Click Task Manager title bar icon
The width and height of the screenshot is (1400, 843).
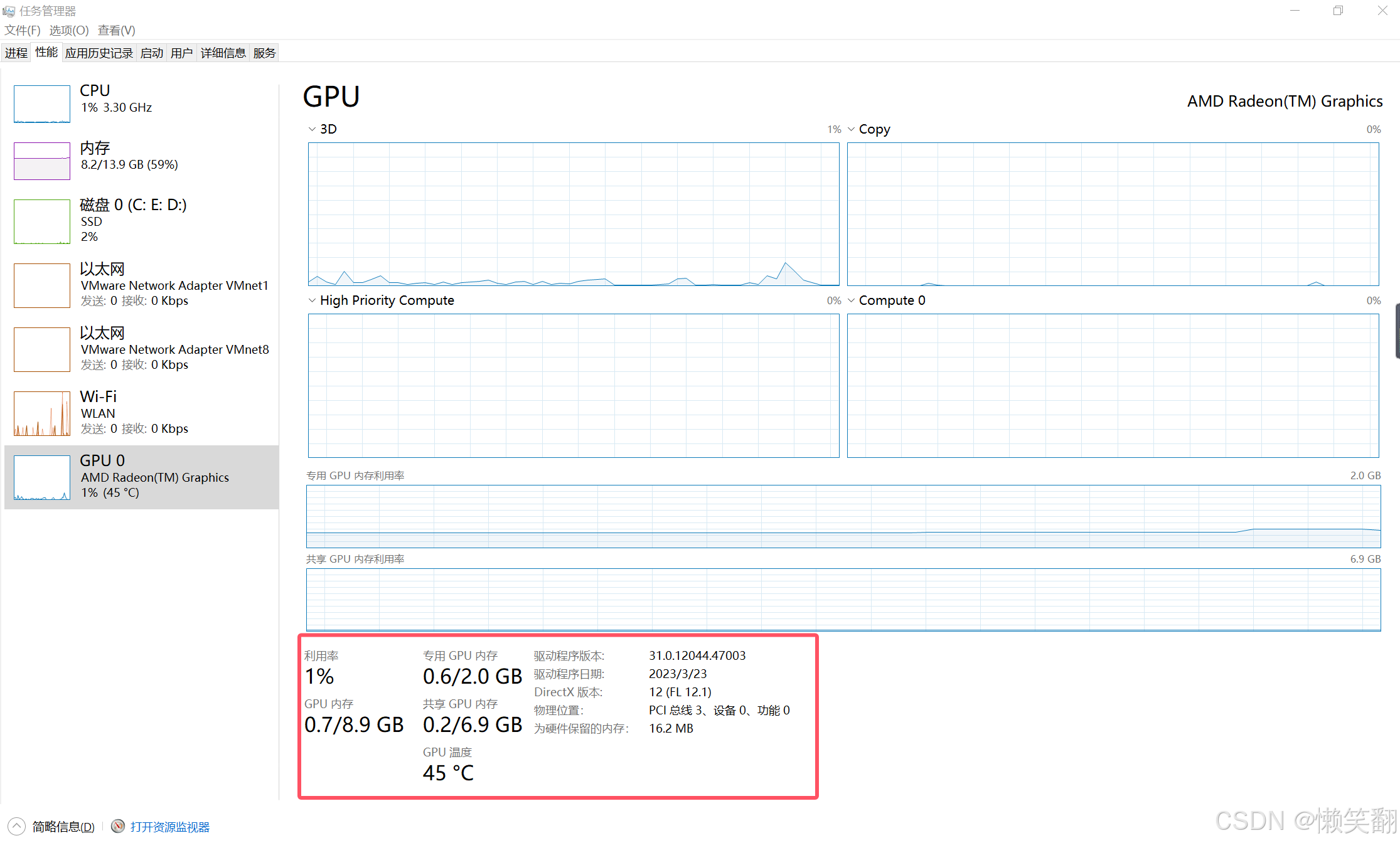(8, 11)
